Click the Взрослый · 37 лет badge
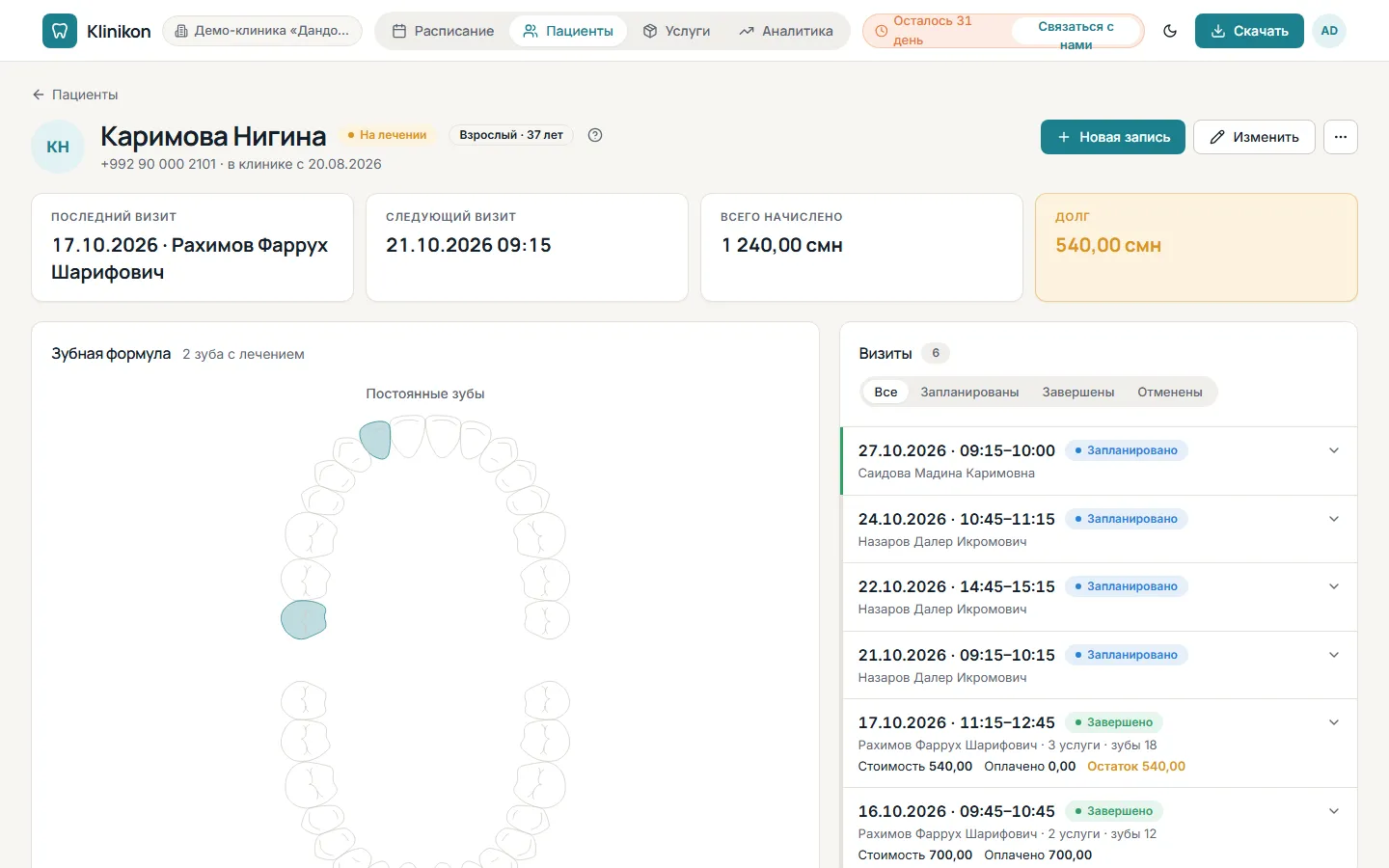 pos(511,135)
